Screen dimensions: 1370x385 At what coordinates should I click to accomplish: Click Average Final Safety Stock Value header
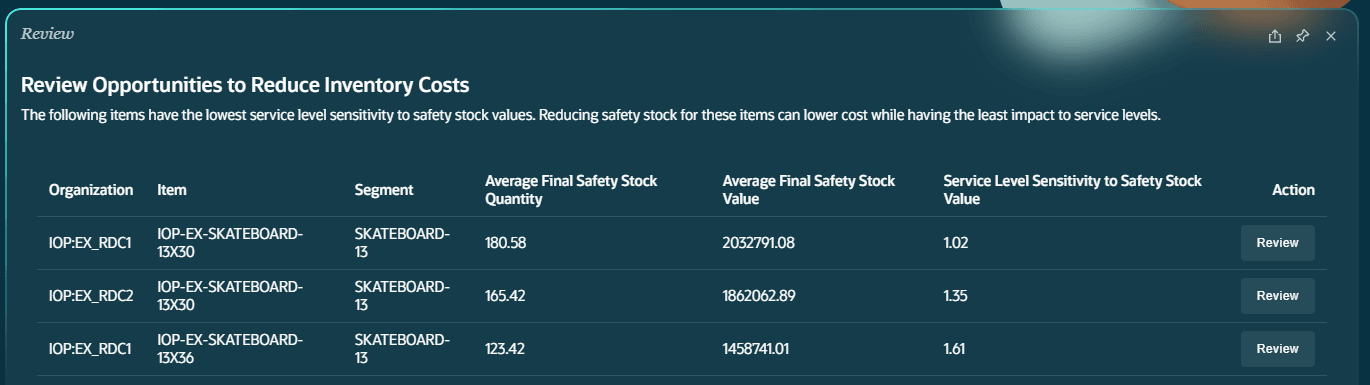[x=808, y=190]
